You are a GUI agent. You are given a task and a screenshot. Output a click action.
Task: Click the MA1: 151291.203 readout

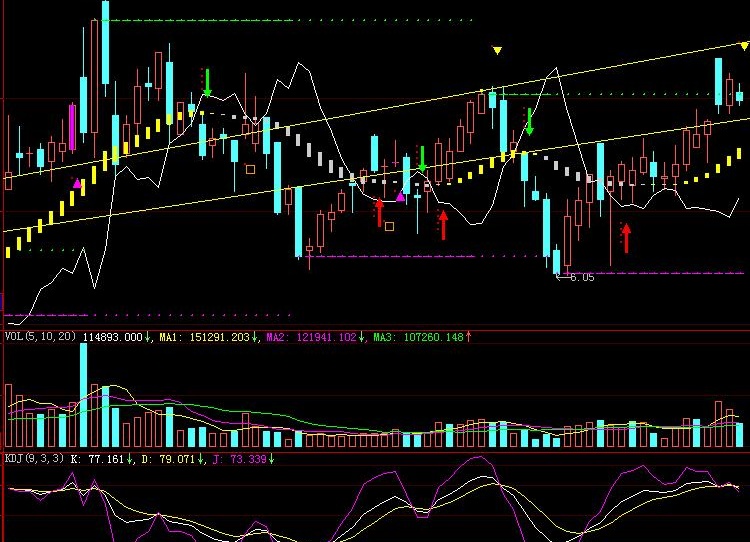[205, 337]
